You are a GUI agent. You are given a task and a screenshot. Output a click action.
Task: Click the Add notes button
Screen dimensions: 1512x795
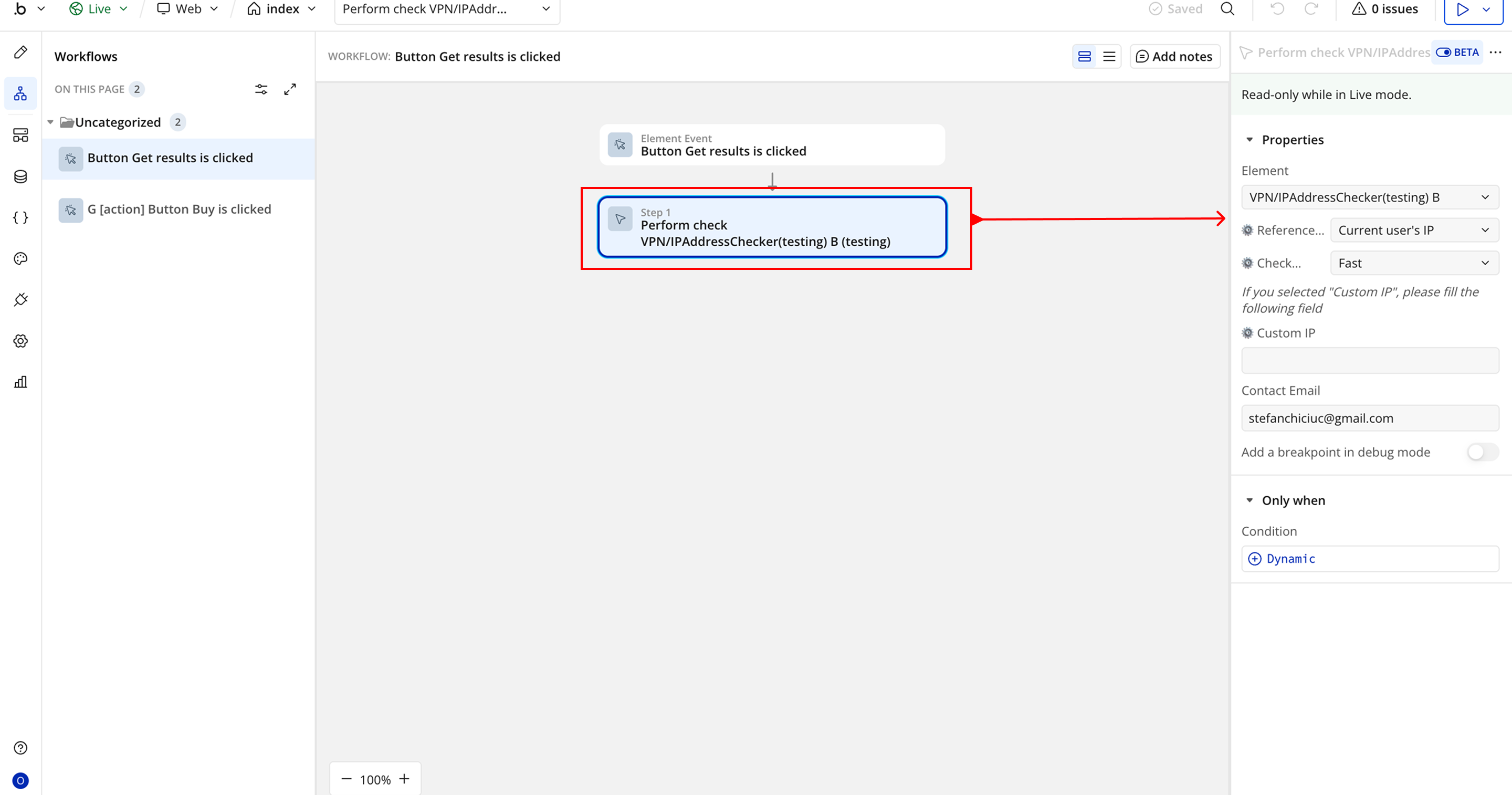[1174, 56]
